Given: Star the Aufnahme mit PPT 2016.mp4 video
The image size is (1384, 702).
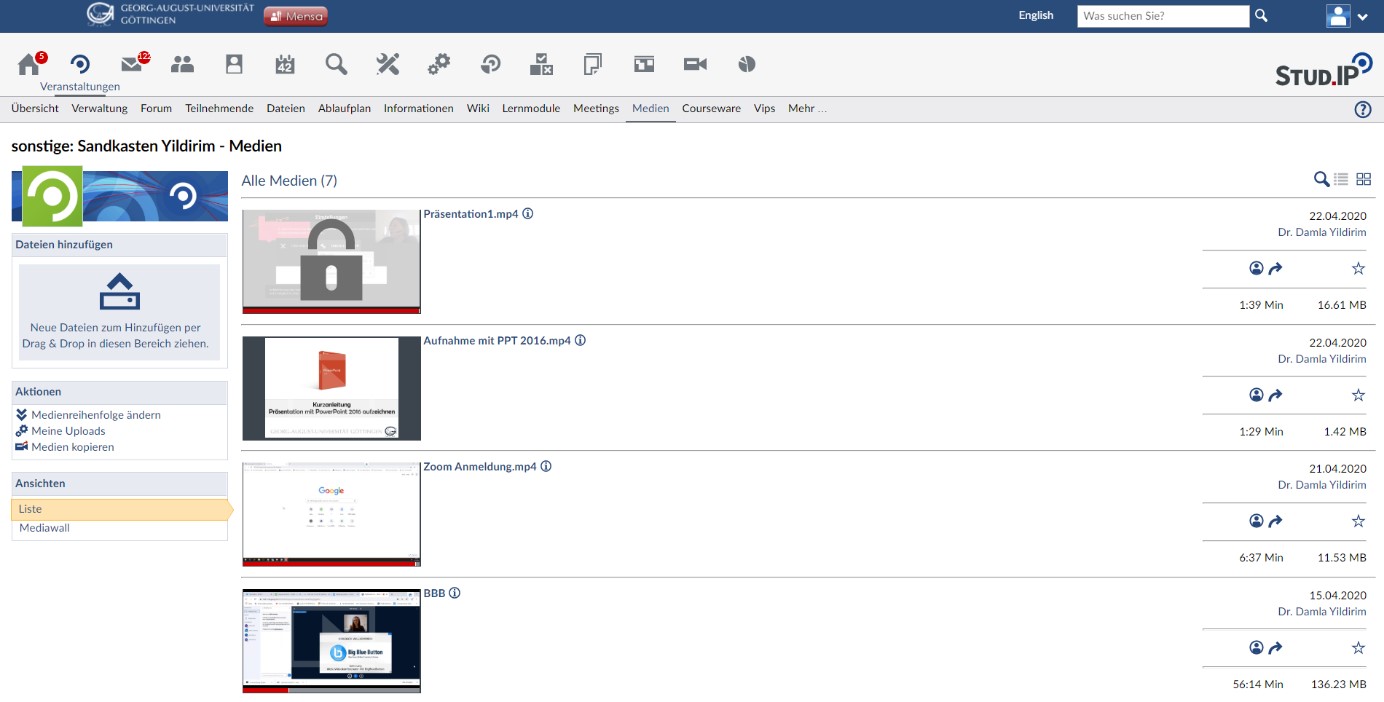Looking at the screenshot, I should tap(1358, 395).
